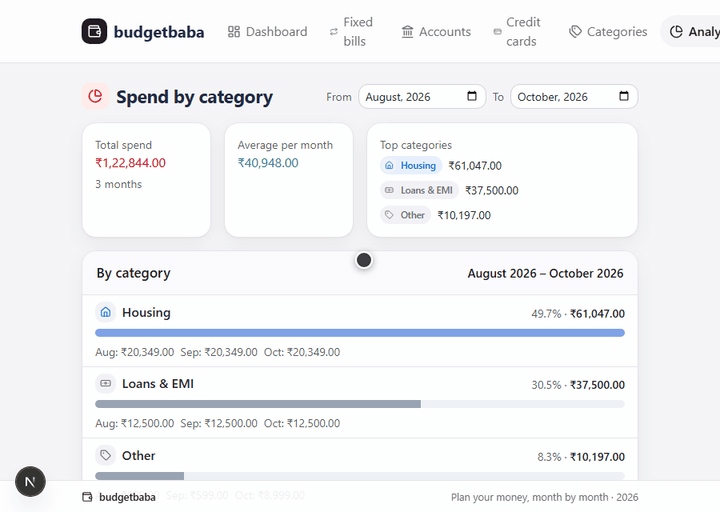
Task: Click Aug: ₹12,500.00 under Loans & EMI
Action: 135,423
